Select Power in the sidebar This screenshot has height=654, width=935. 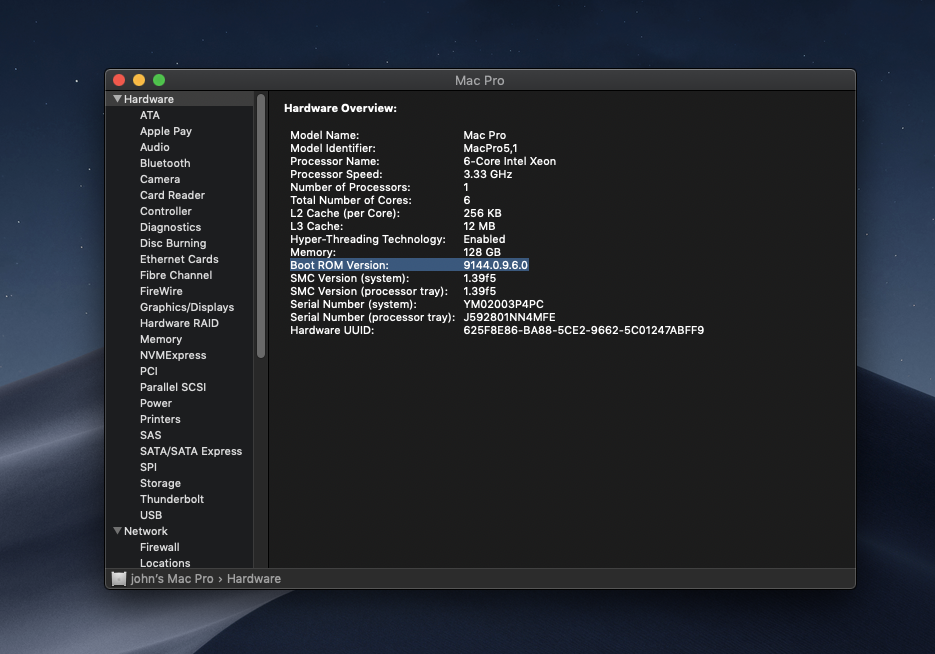[156, 403]
